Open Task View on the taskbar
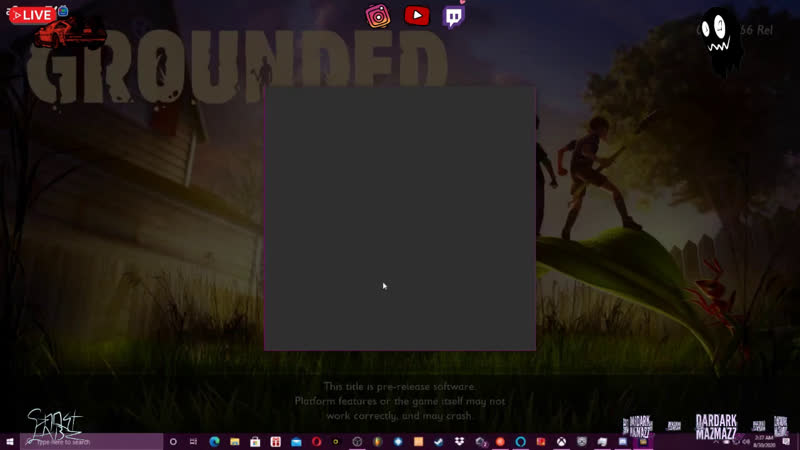Image resolution: width=800 pixels, height=450 pixels. pos(193,442)
